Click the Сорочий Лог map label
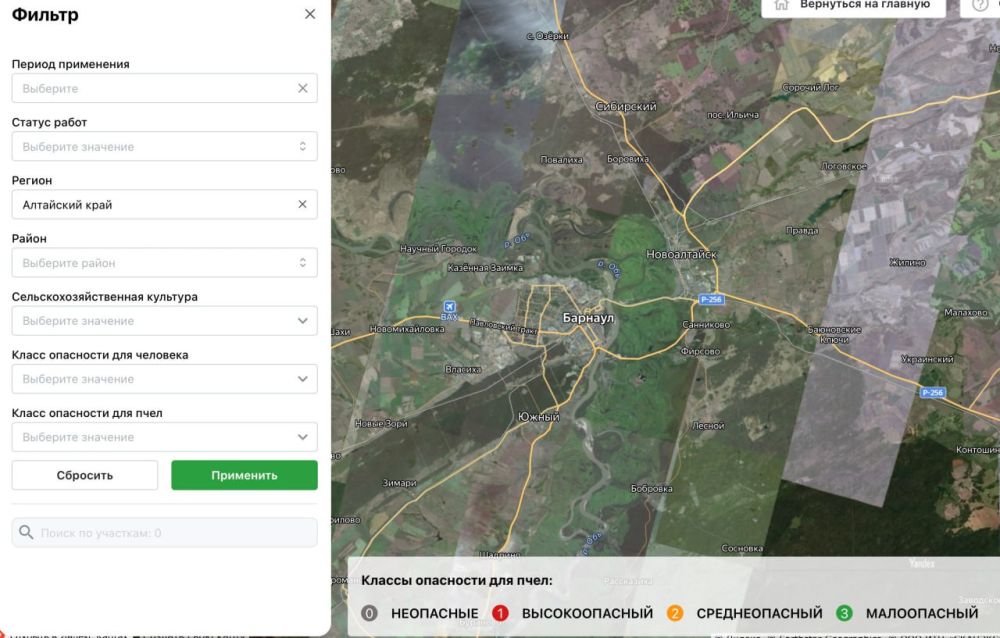 810,87
